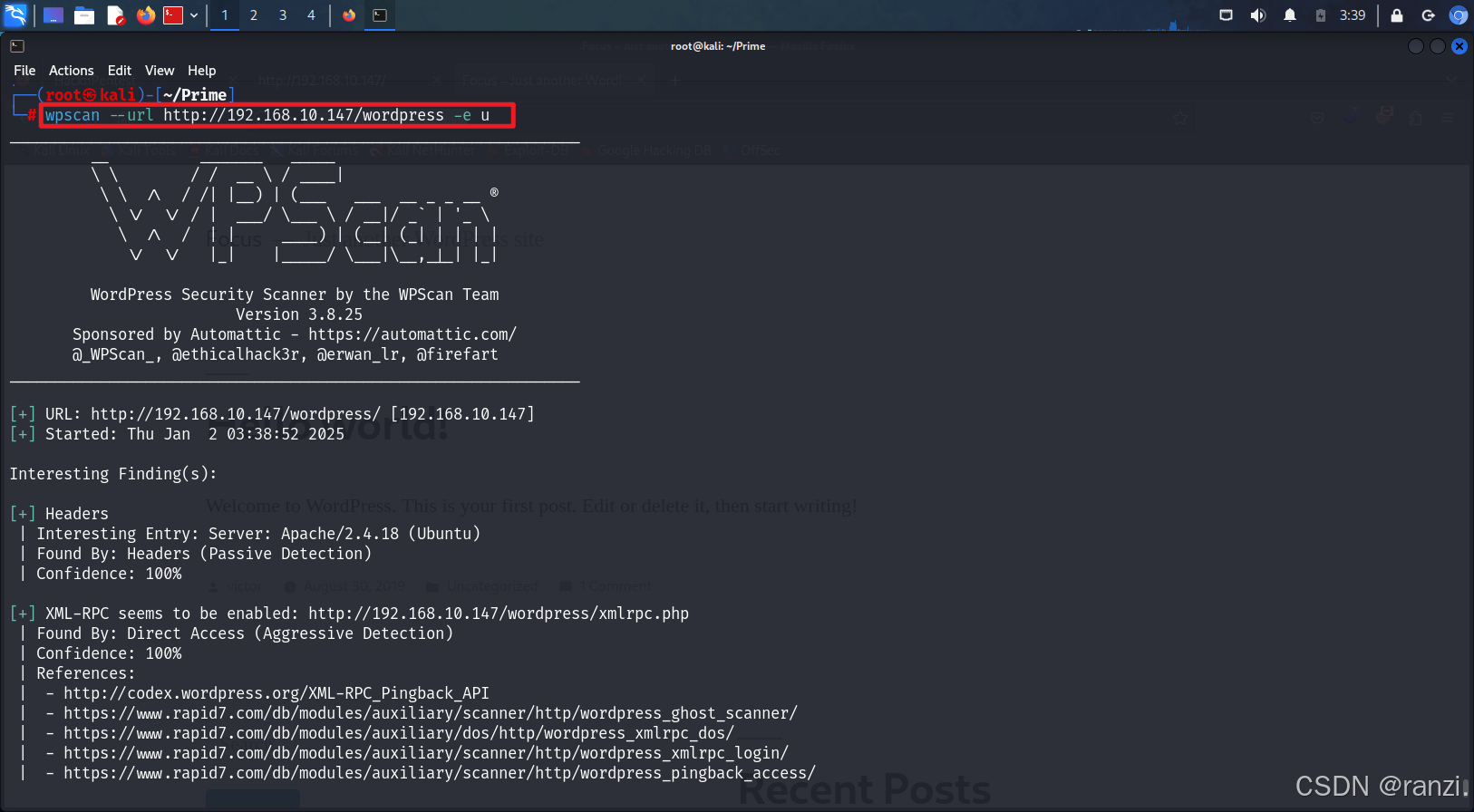Open the terminal Edit menu
Image resolution: width=1474 pixels, height=812 pixels.
[x=120, y=71]
